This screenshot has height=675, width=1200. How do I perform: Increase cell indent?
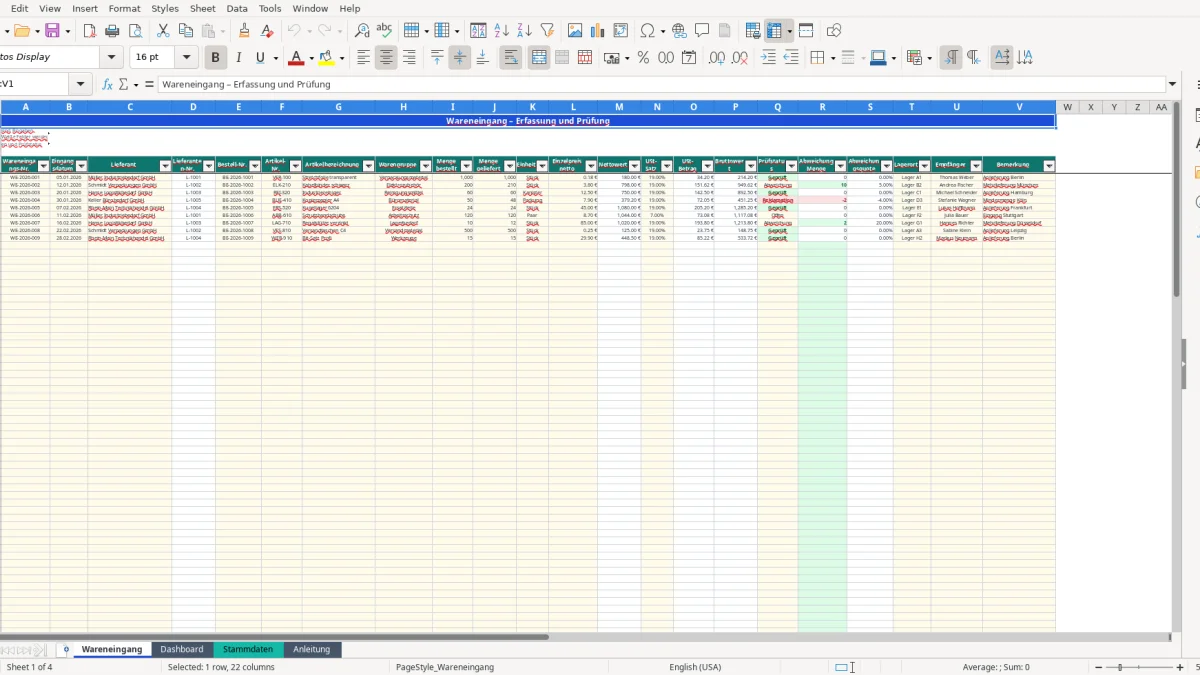coord(768,58)
